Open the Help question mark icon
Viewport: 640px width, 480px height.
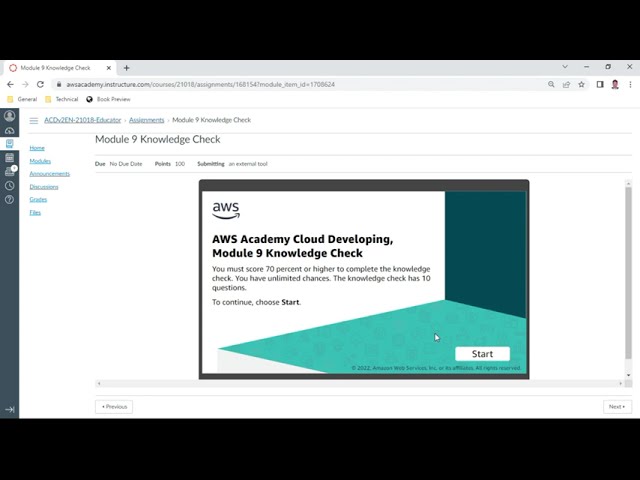click(x=9, y=200)
